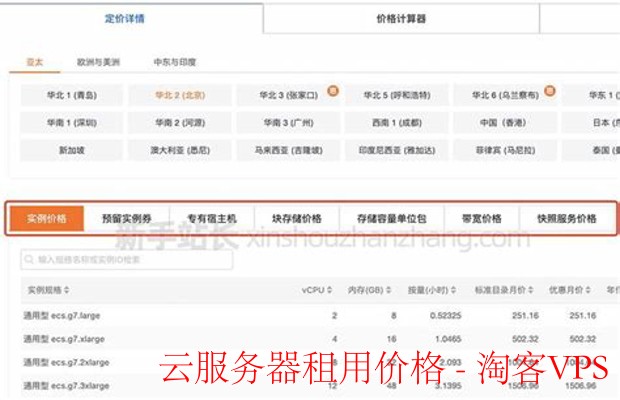The height and width of the screenshot is (400, 620).
Task: Choose region 华北 3 (张家口)
Action: pyautogui.click(x=289, y=95)
